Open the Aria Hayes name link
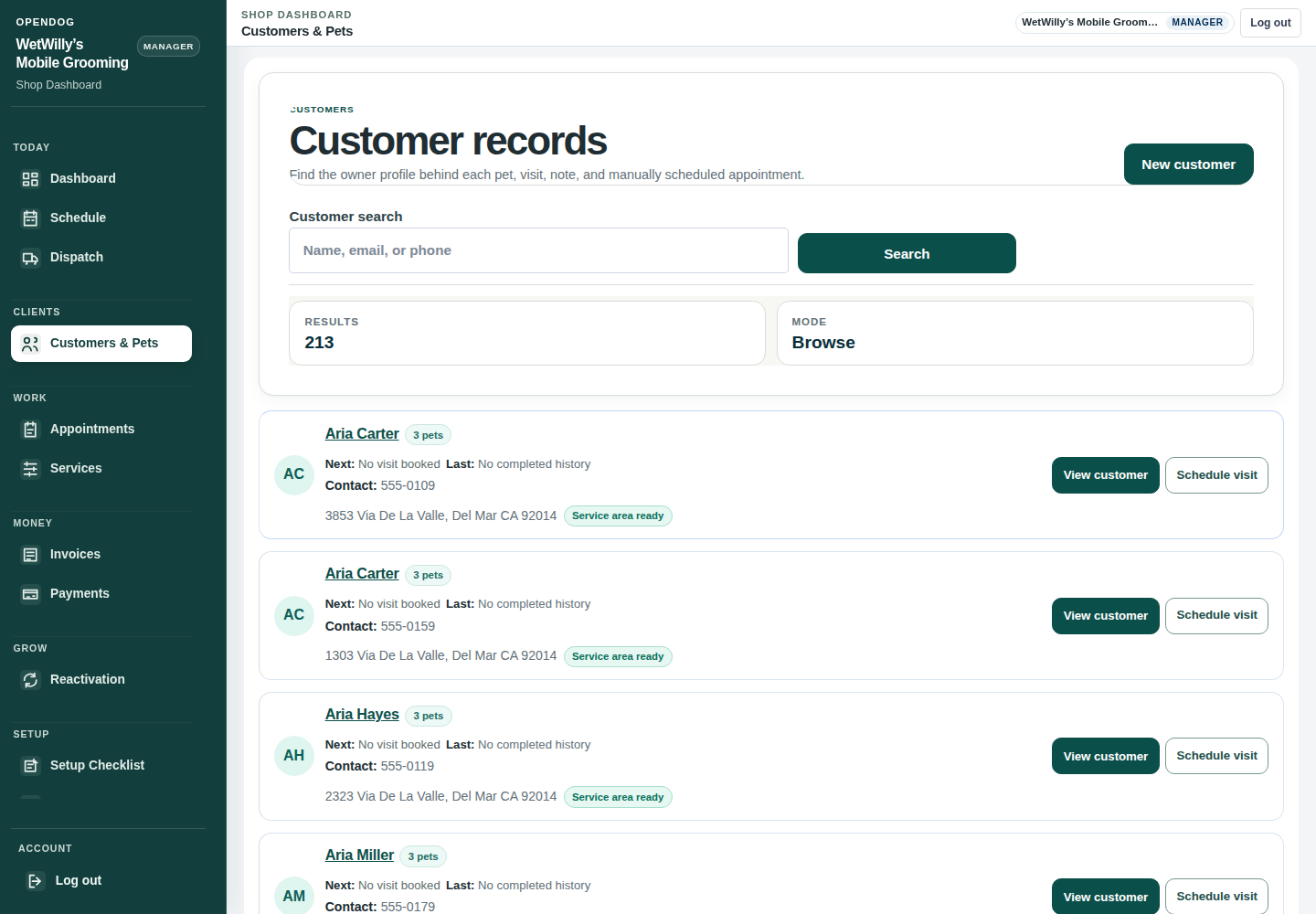The image size is (1316, 914). (x=362, y=715)
